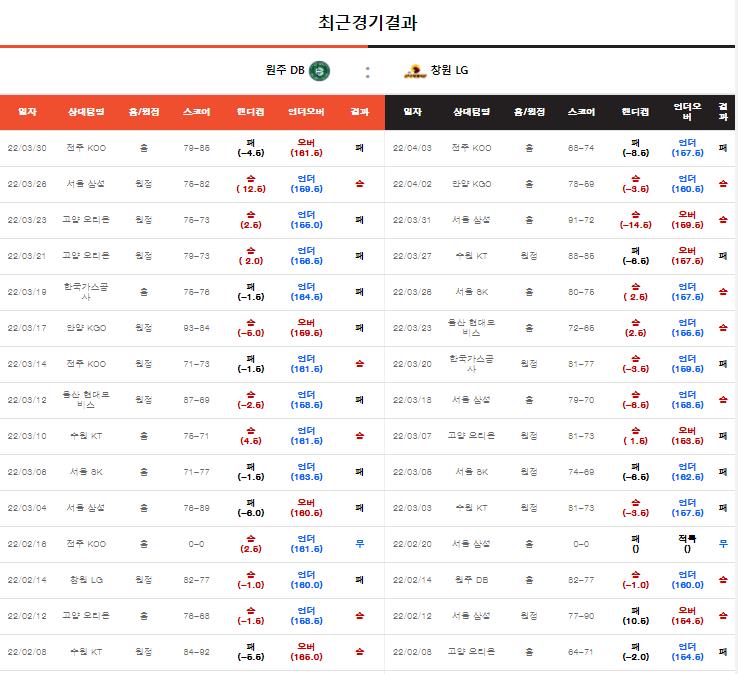
Task: Click score in the 22/03/04 row
Action: click(197, 508)
